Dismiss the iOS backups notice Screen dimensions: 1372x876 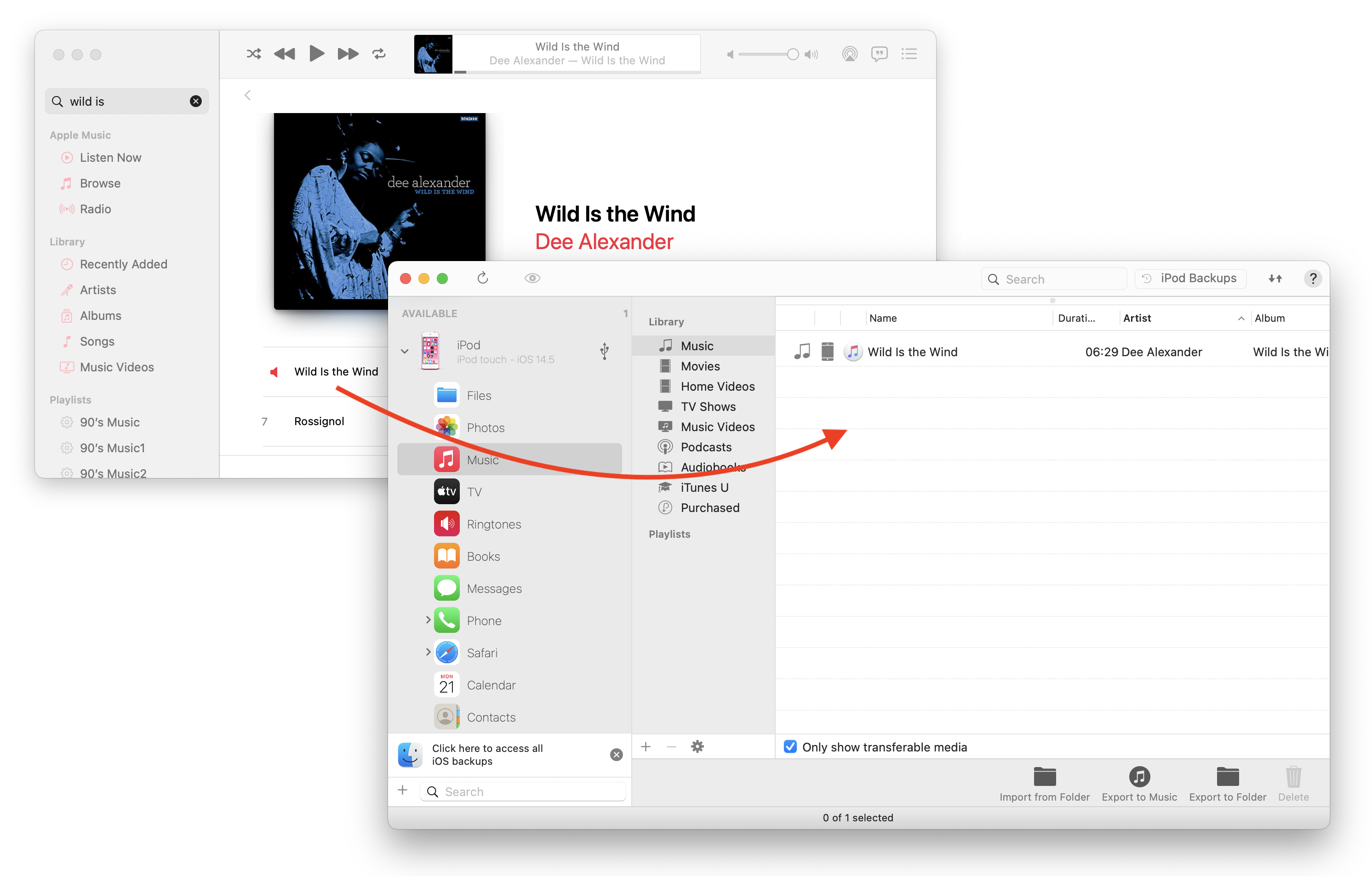616,755
